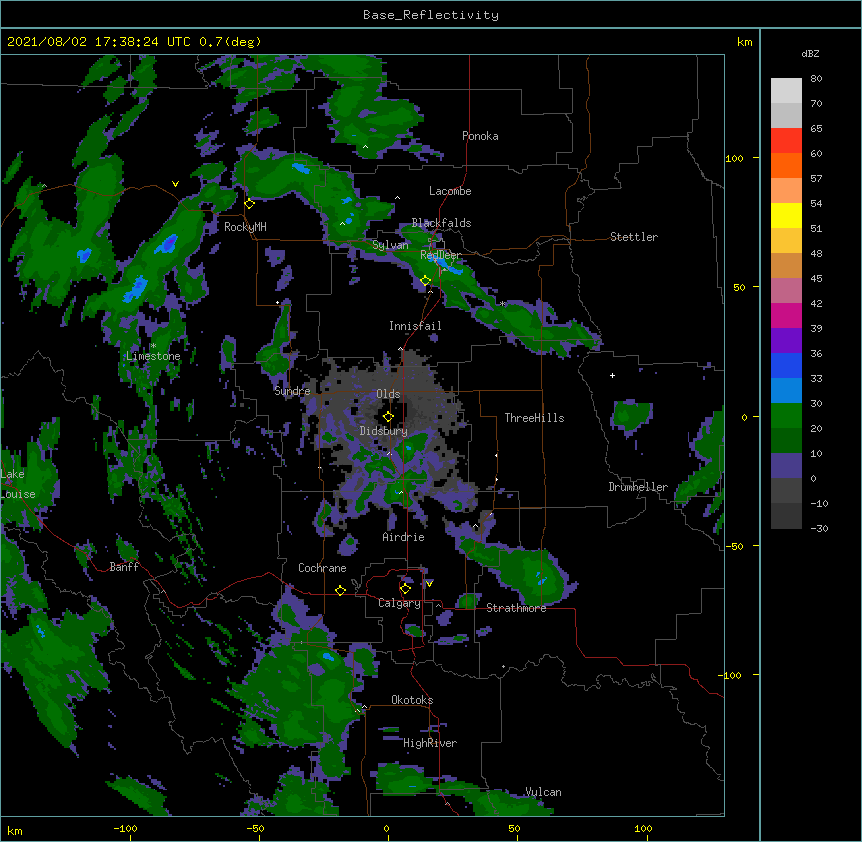Image resolution: width=862 pixels, height=842 pixels.
Task: Click the km label at bottom left
Action: 15,830
